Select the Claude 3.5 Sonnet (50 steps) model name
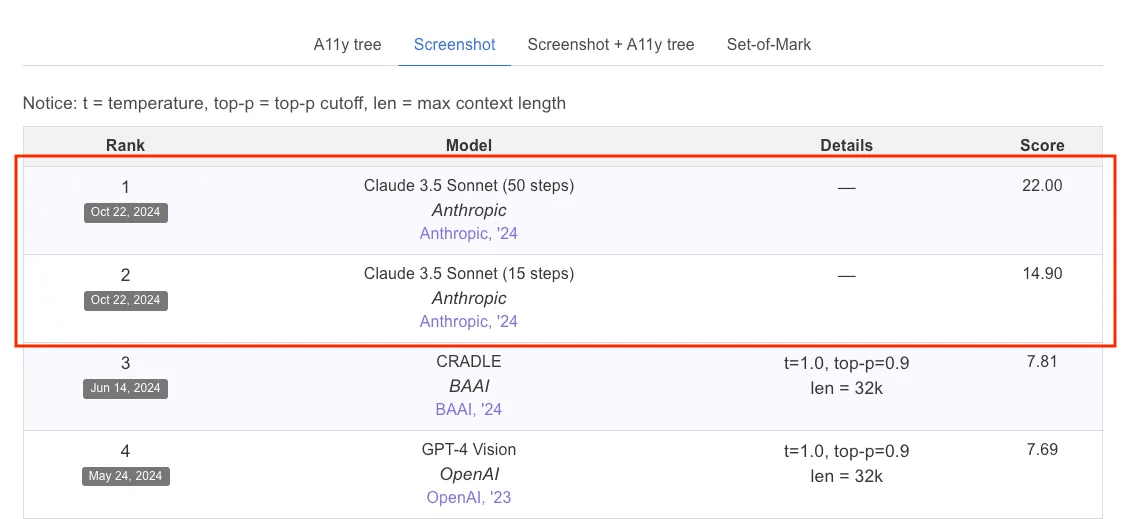The image size is (1127, 519). 468,186
